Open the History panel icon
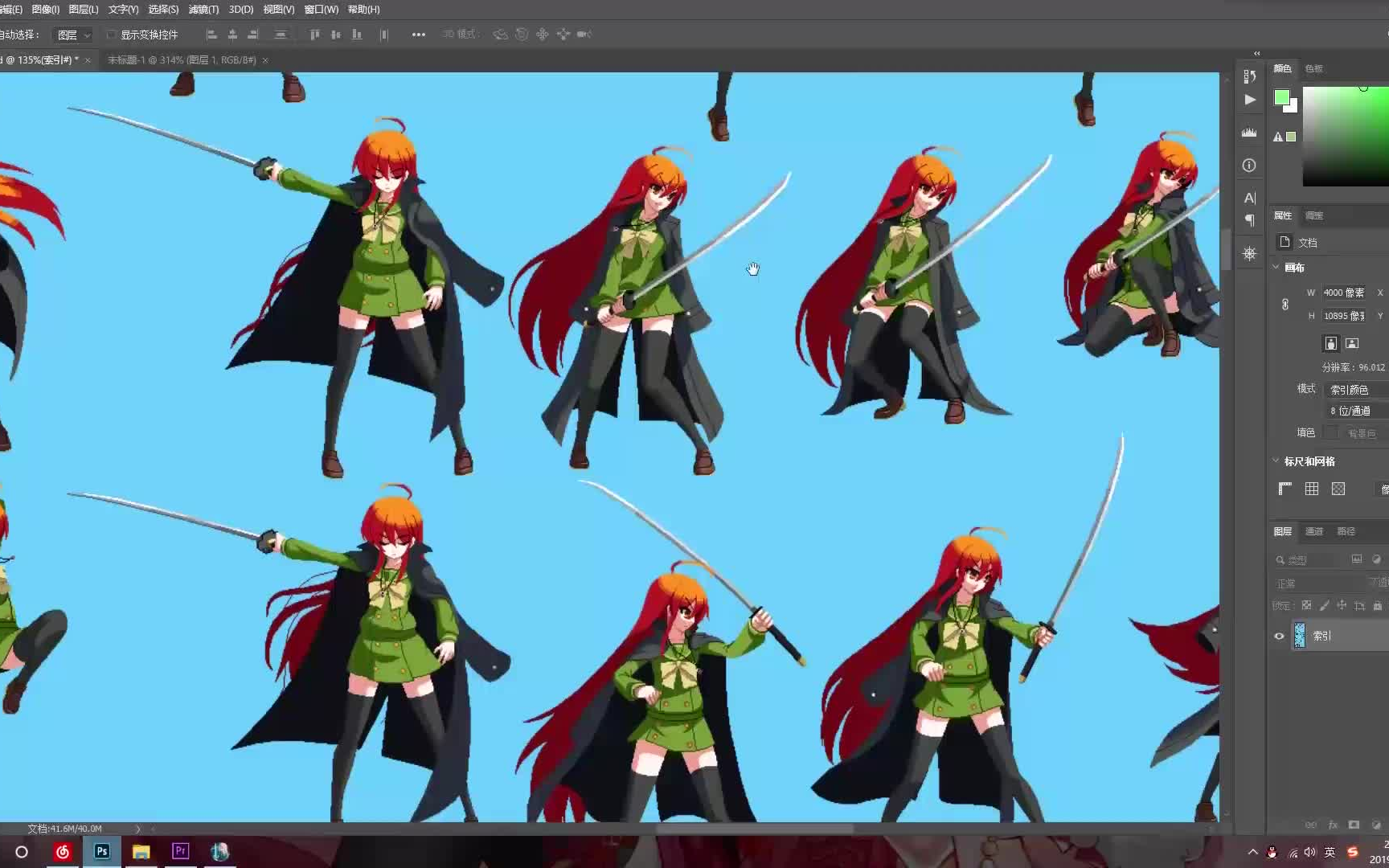The width and height of the screenshot is (1389, 868). pyautogui.click(x=1249, y=76)
